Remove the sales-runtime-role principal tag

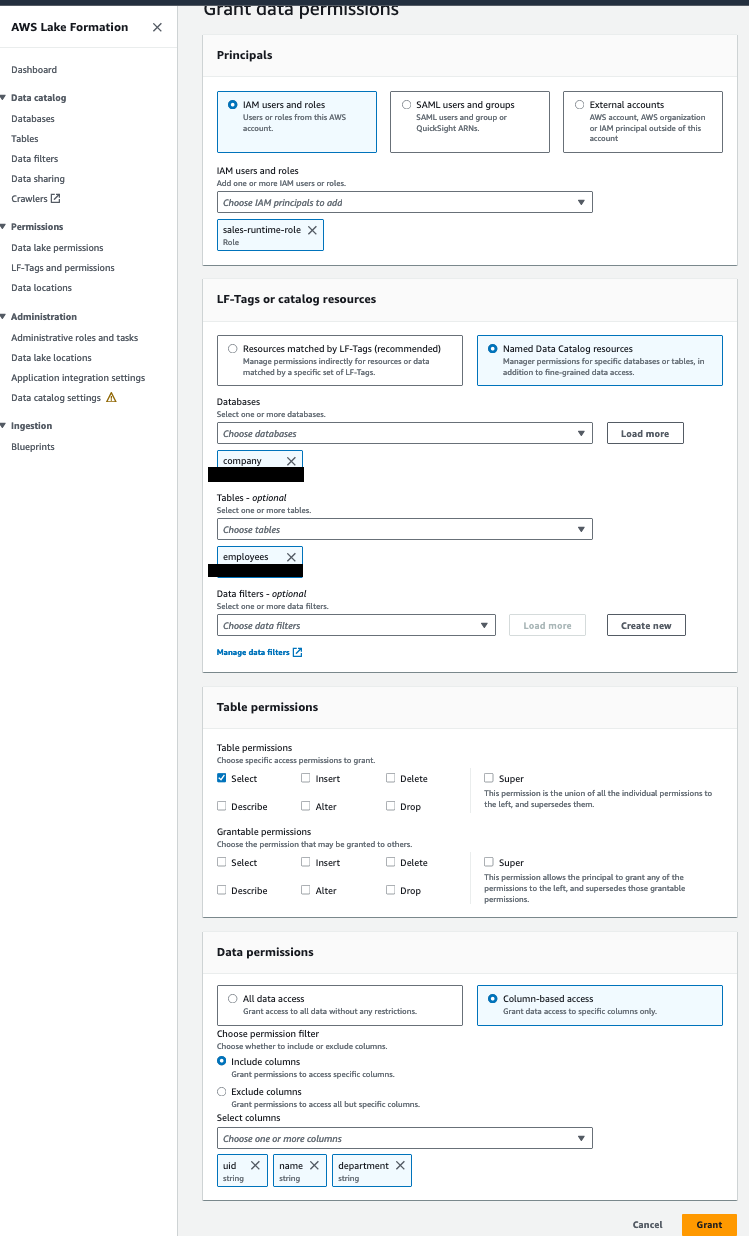pos(311,228)
